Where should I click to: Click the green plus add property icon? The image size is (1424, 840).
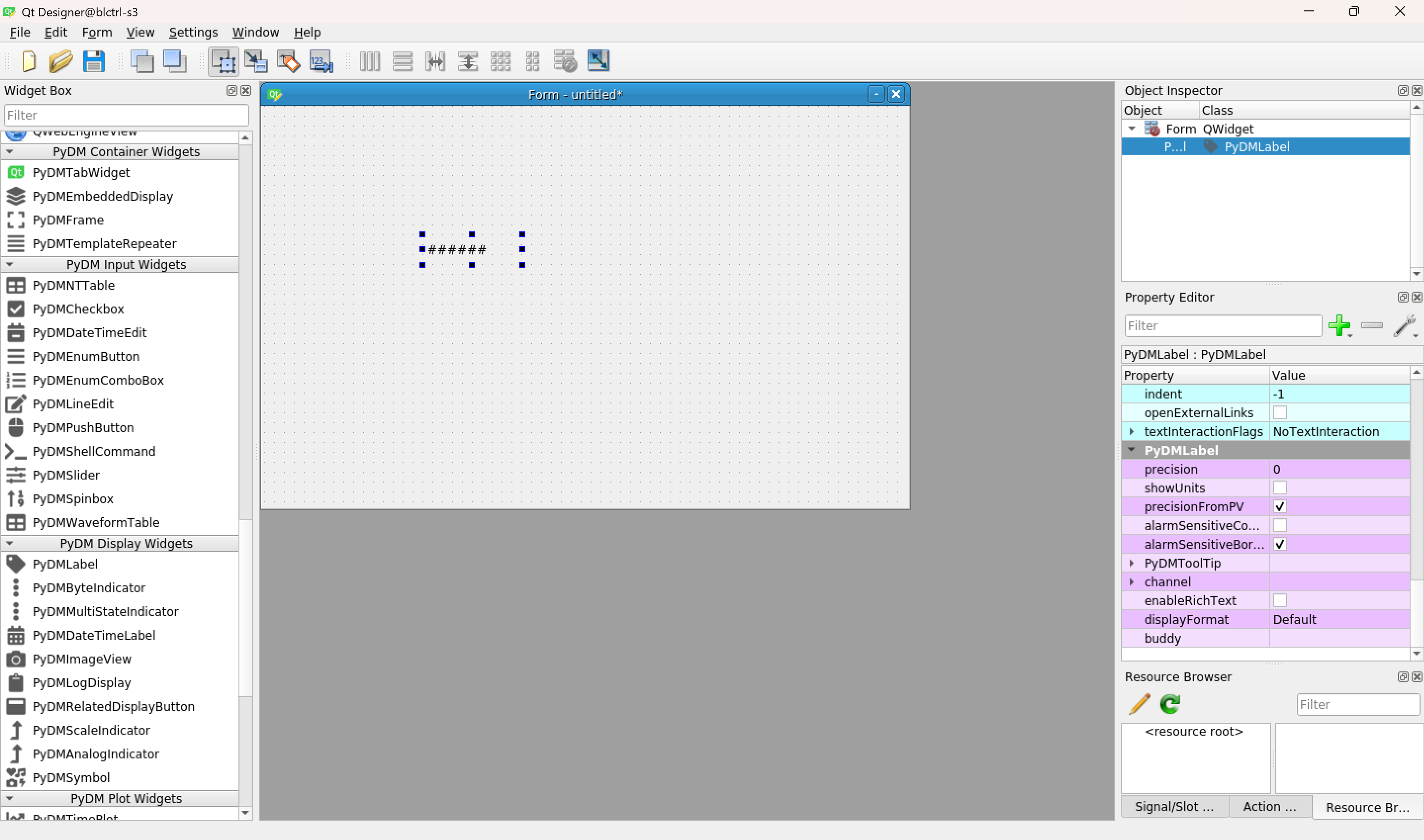pos(1338,325)
